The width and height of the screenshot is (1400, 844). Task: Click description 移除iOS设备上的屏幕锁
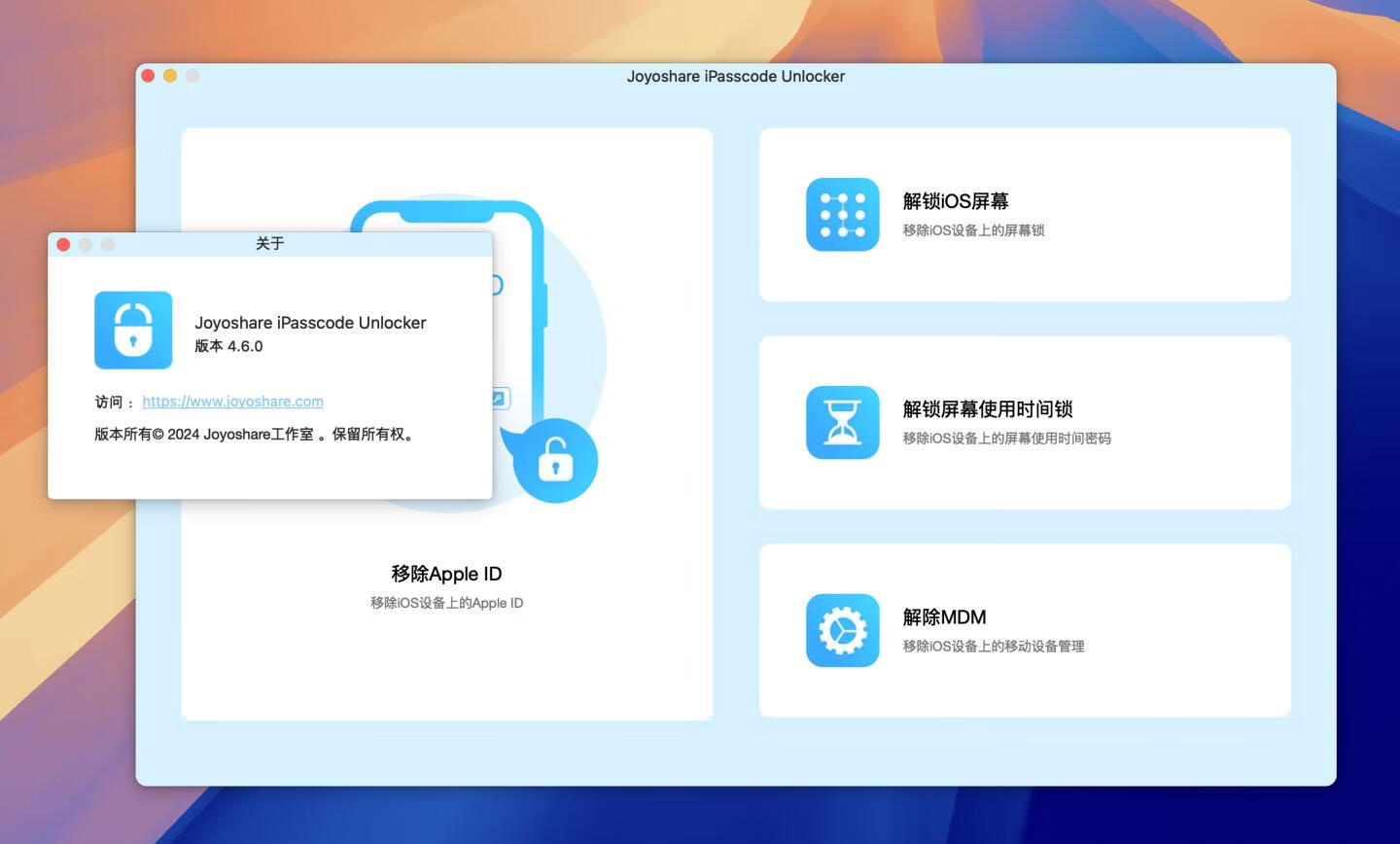coord(973,230)
